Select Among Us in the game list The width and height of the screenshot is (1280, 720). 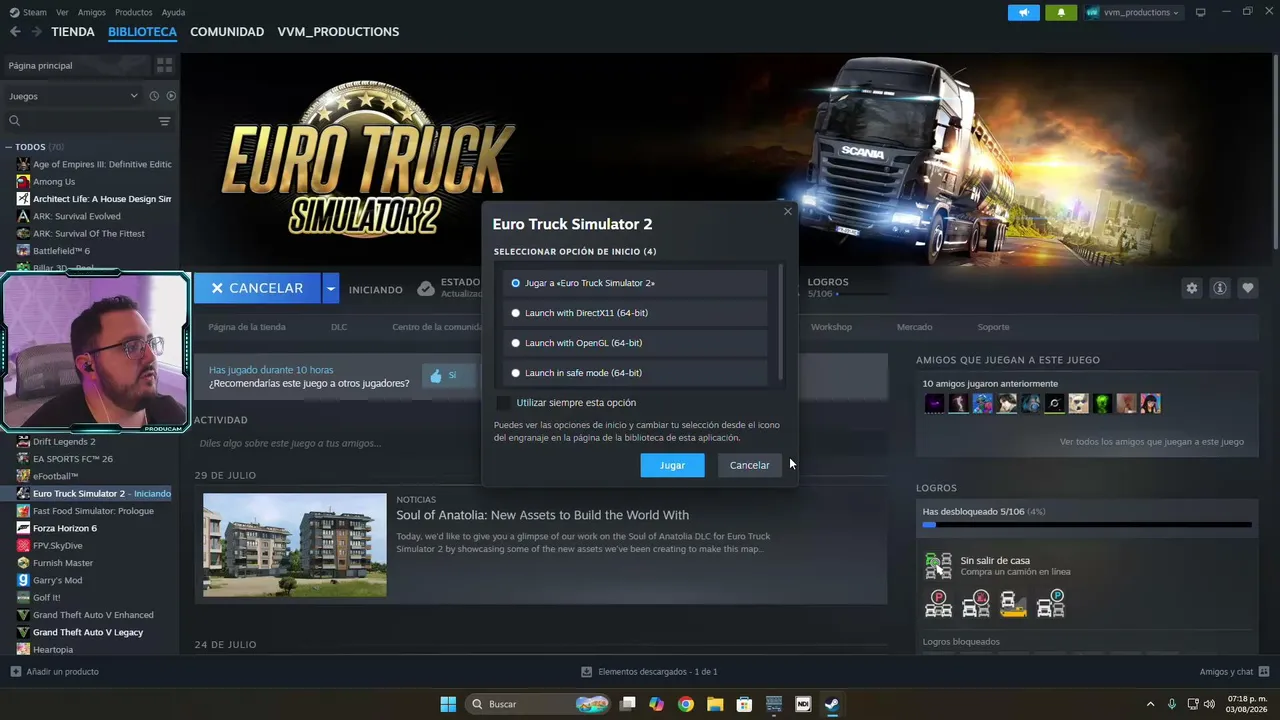tap(54, 182)
